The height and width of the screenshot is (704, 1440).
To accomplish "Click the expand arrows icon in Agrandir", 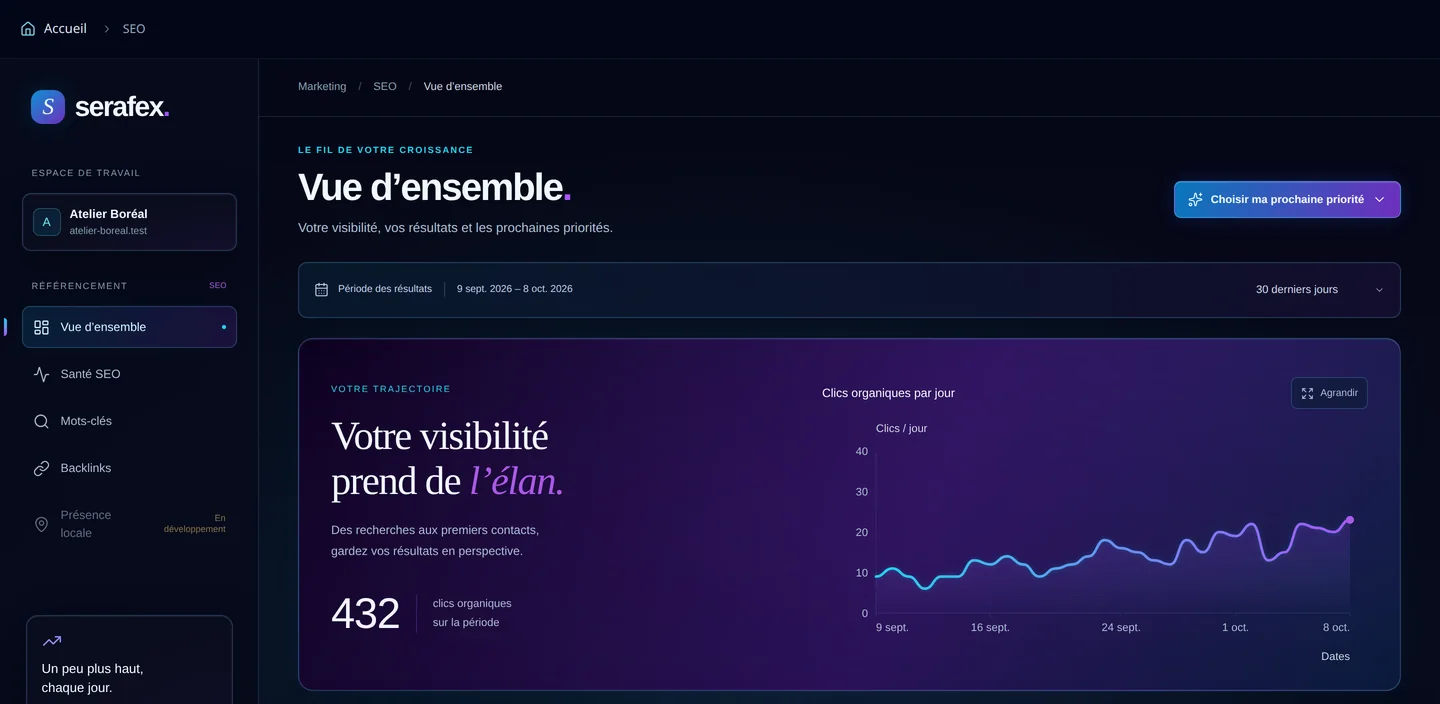I will click(x=1307, y=393).
